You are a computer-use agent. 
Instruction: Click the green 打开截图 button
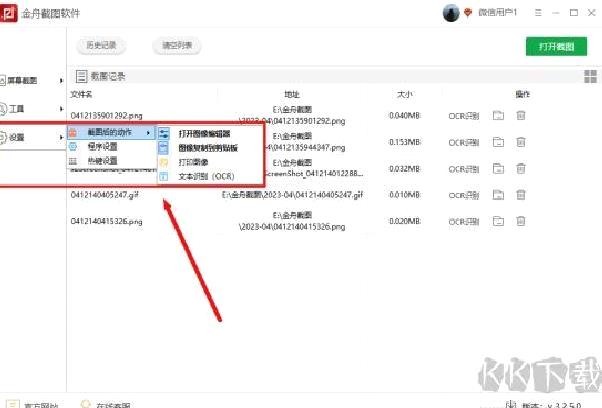click(x=556, y=46)
